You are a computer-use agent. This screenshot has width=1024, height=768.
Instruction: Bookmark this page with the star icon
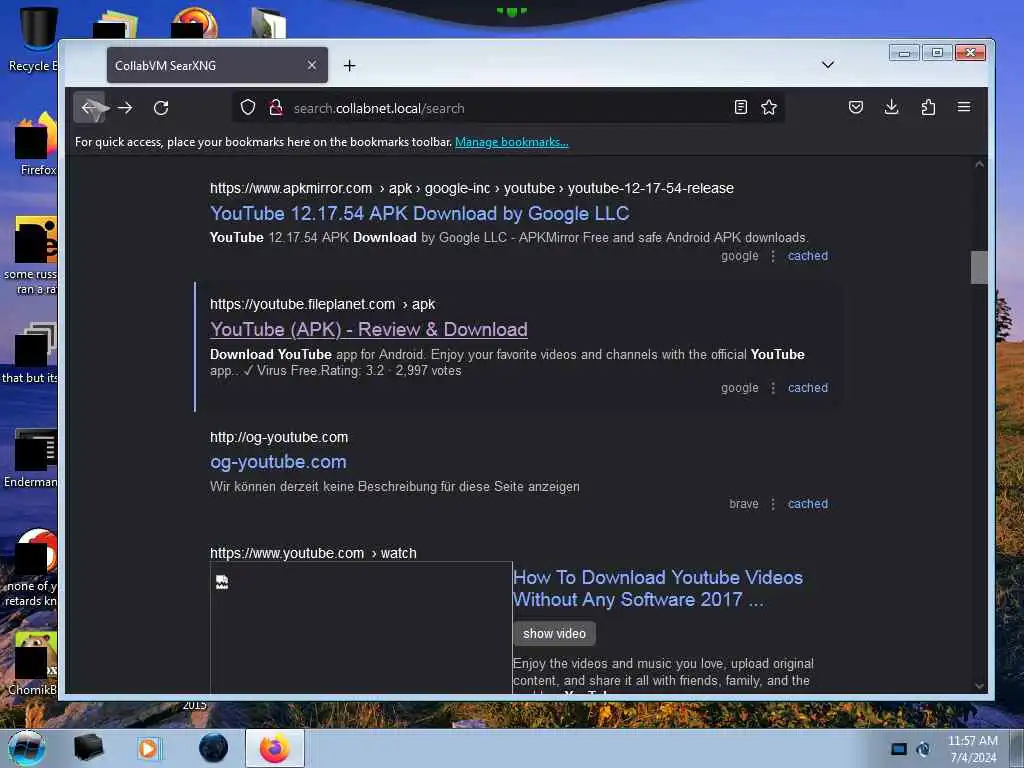click(769, 107)
